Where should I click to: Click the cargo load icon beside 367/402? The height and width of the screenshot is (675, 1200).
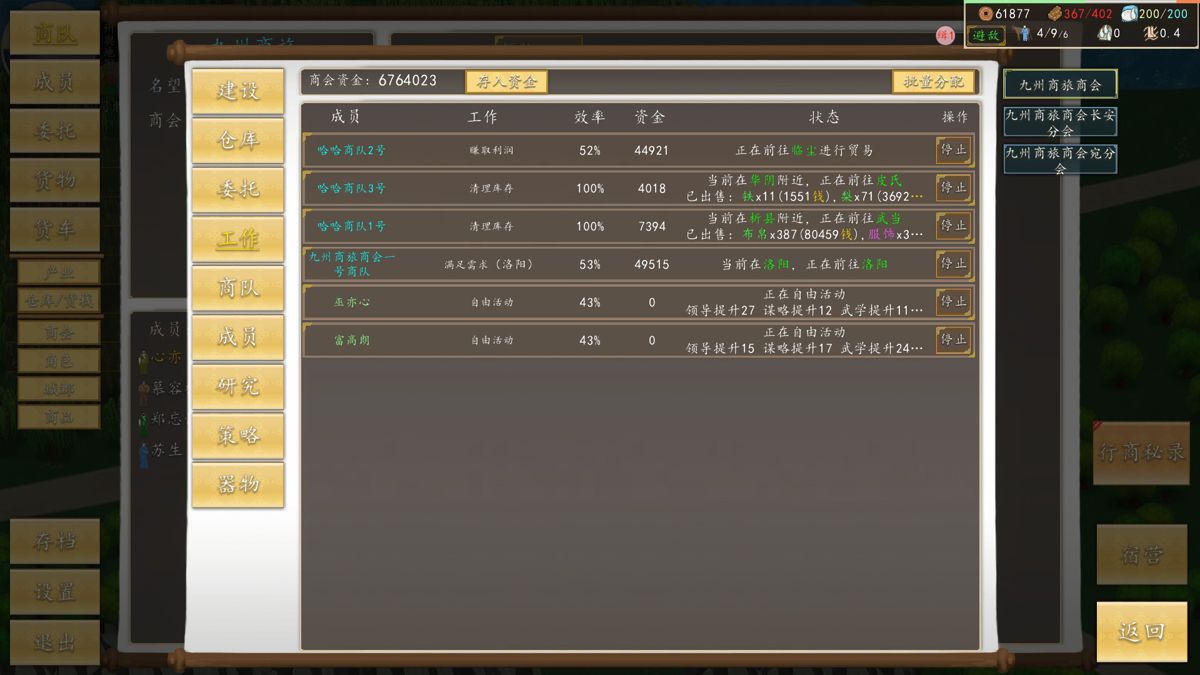tap(1055, 13)
